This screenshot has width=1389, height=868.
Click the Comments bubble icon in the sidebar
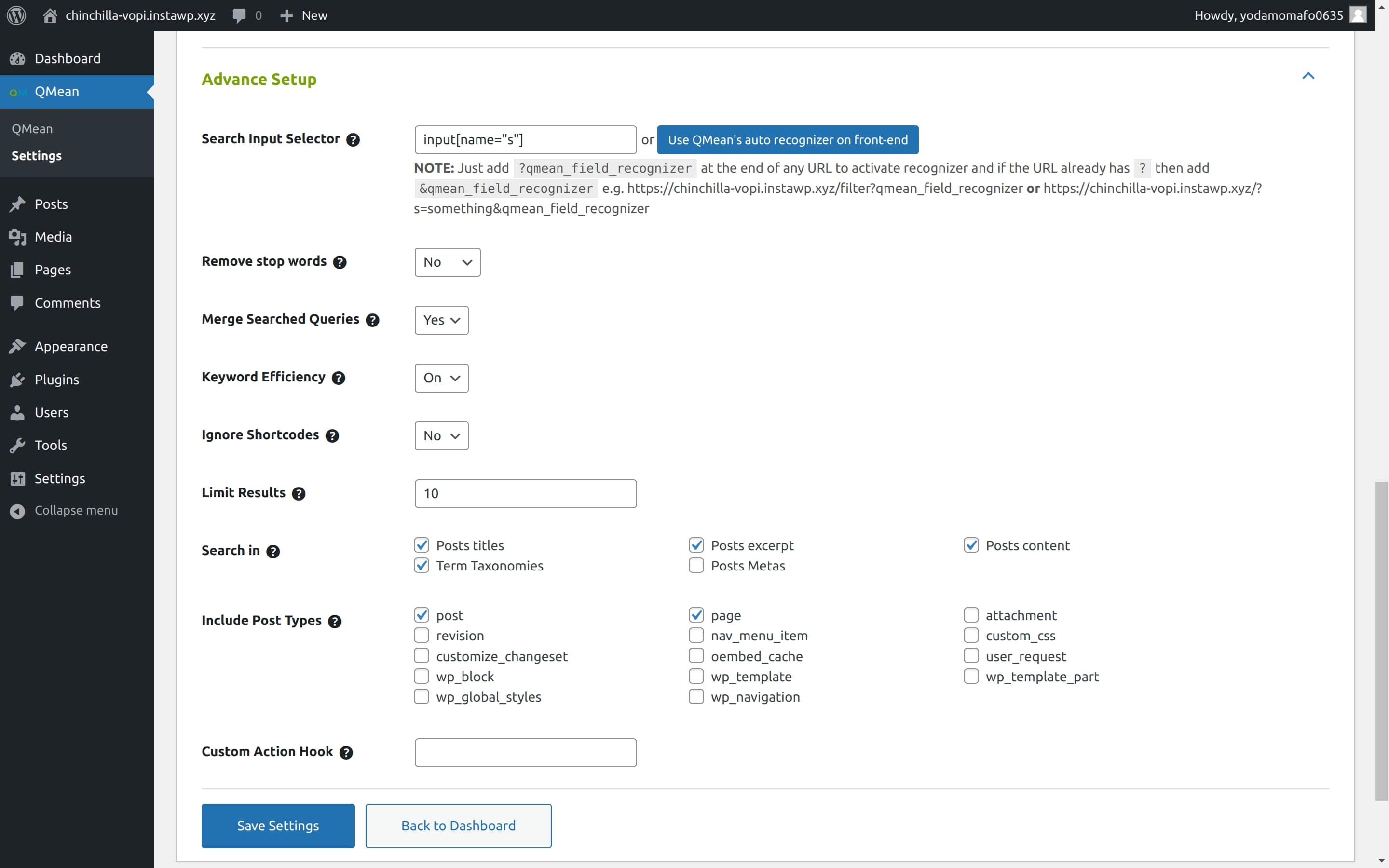(17, 302)
